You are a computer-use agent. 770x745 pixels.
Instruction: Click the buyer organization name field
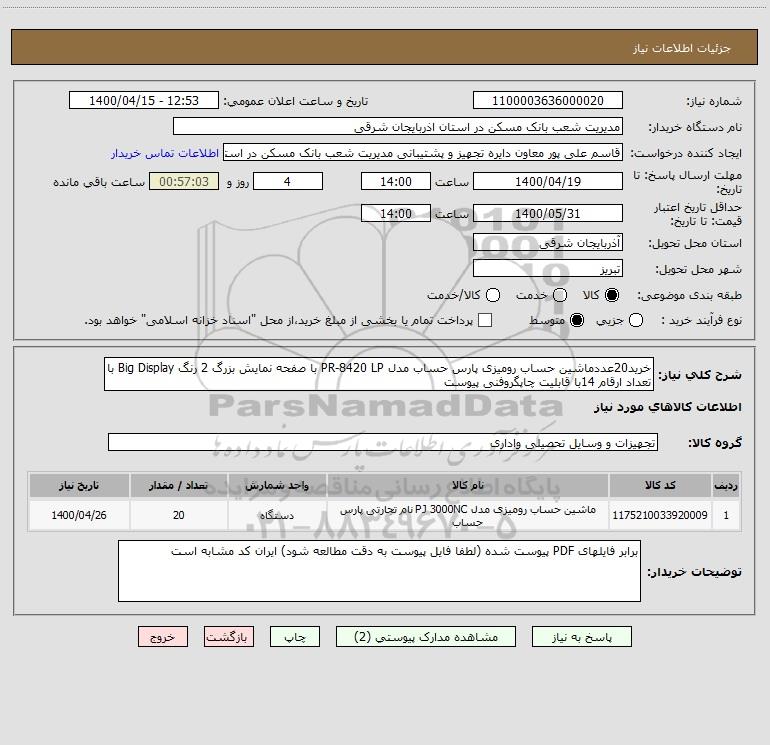(x=398, y=127)
